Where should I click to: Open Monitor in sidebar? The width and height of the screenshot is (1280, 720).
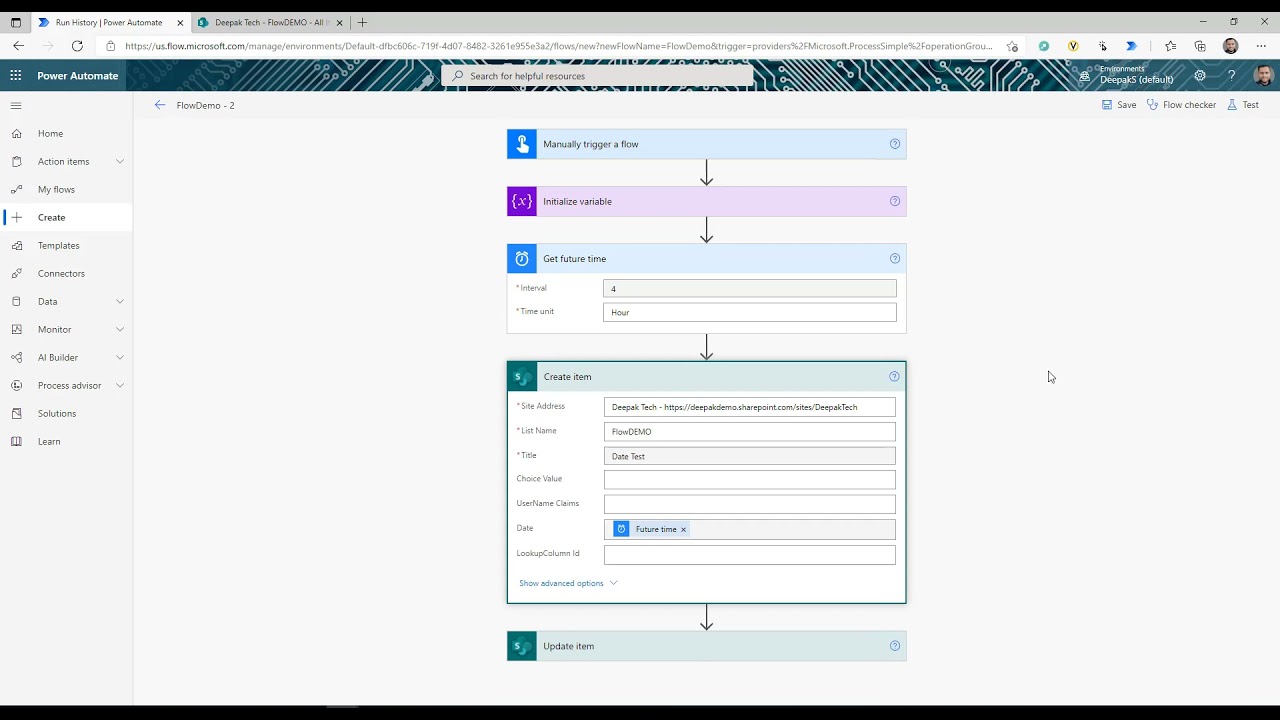pyautogui.click(x=54, y=329)
